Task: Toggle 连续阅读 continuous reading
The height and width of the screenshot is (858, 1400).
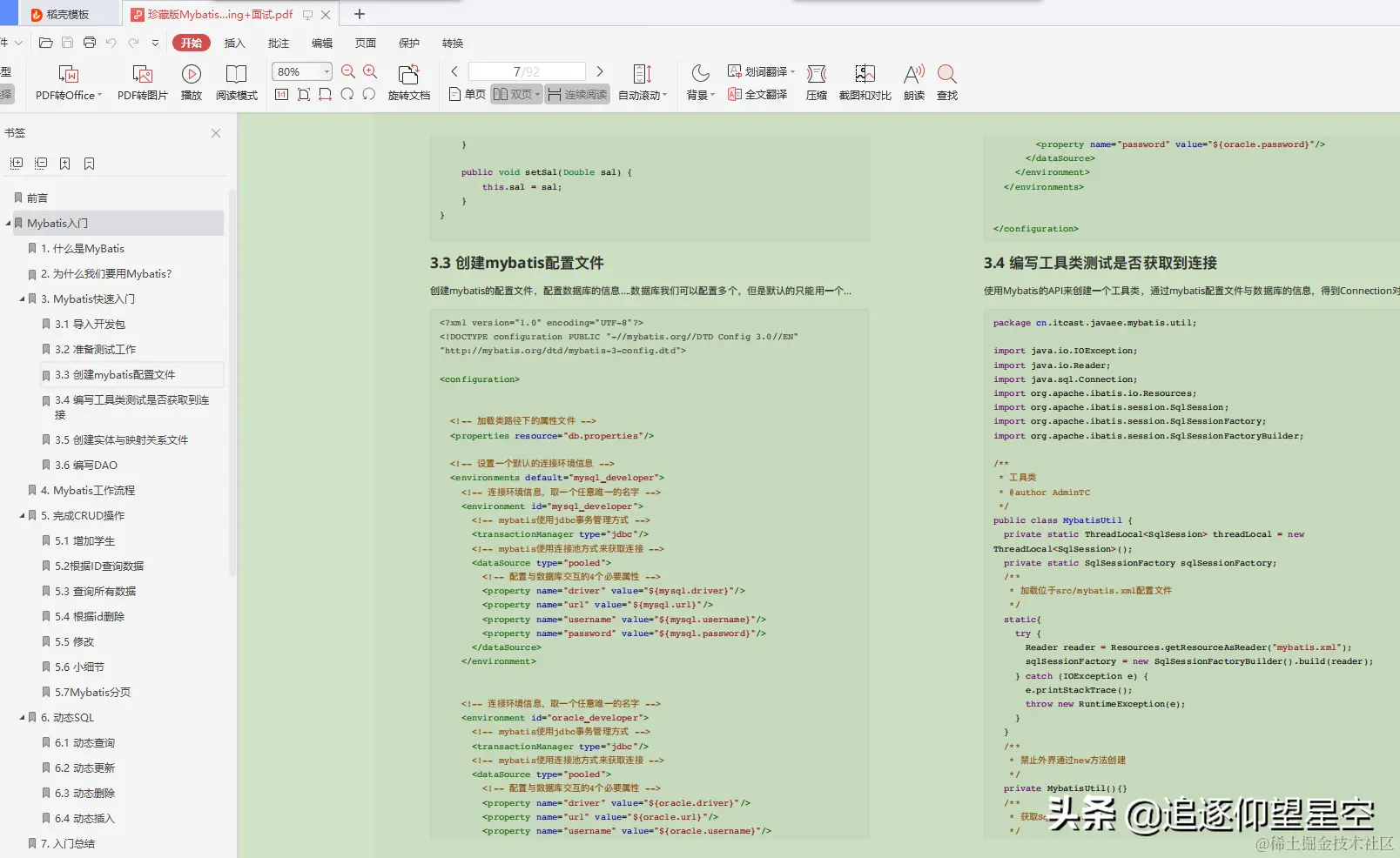Action: 578,94
